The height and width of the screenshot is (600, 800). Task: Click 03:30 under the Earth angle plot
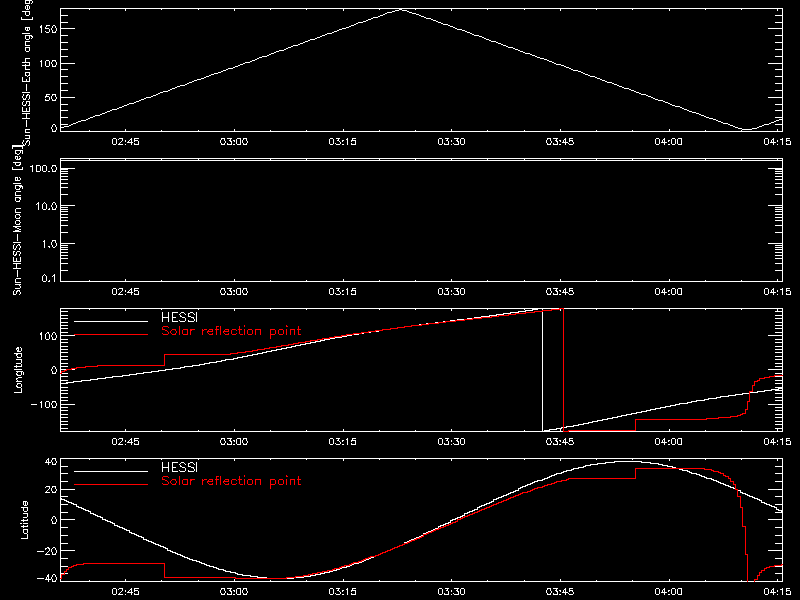click(x=452, y=141)
